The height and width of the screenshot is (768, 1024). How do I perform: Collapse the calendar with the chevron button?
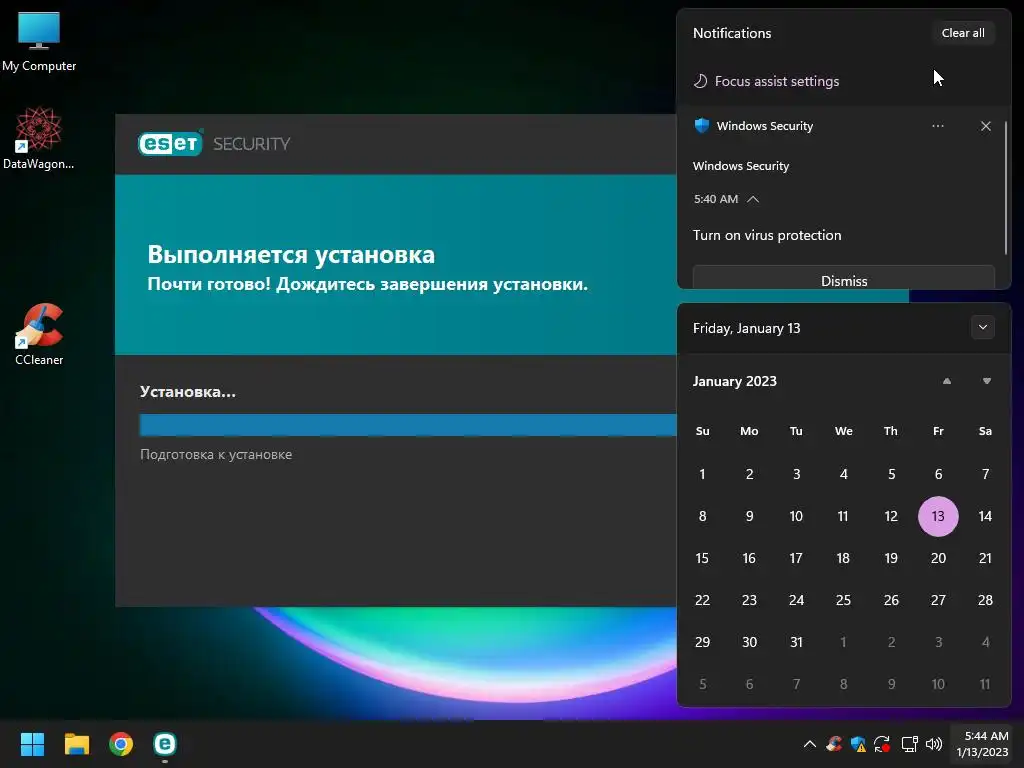(x=982, y=327)
